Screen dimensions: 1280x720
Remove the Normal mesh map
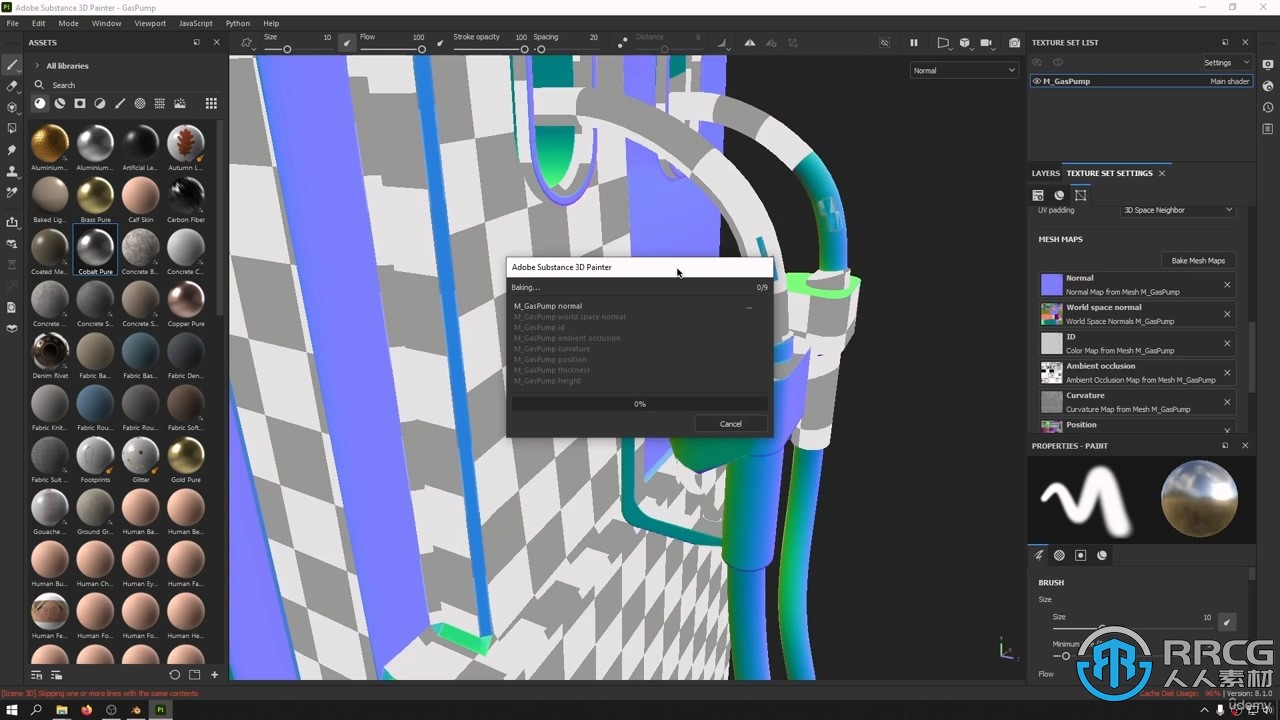[1227, 285]
